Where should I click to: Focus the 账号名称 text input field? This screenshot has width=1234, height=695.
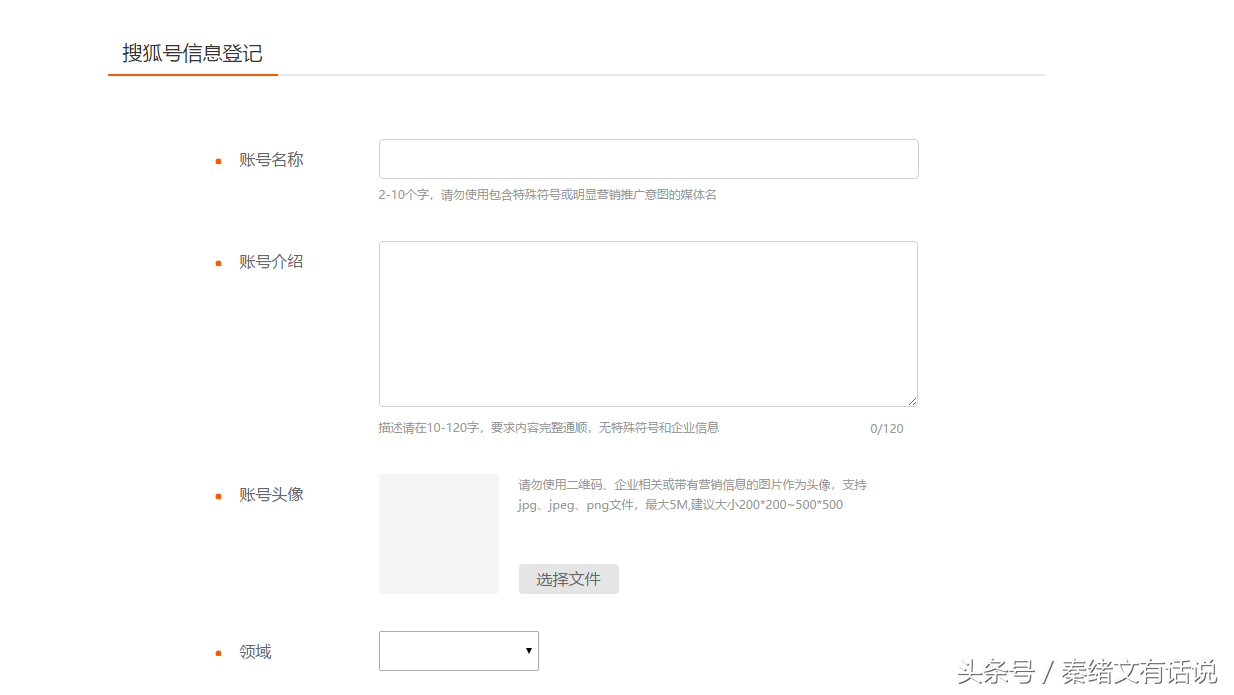(x=648, y=159)
